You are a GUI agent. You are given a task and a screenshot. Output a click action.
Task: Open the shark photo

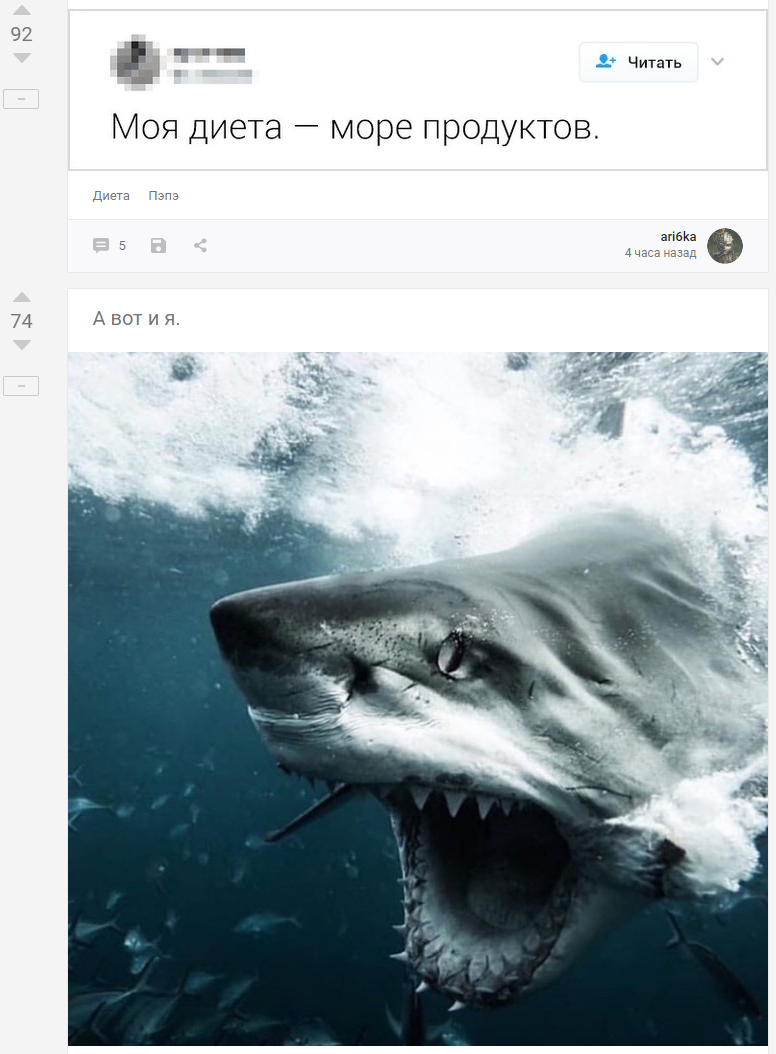[418, 698]
